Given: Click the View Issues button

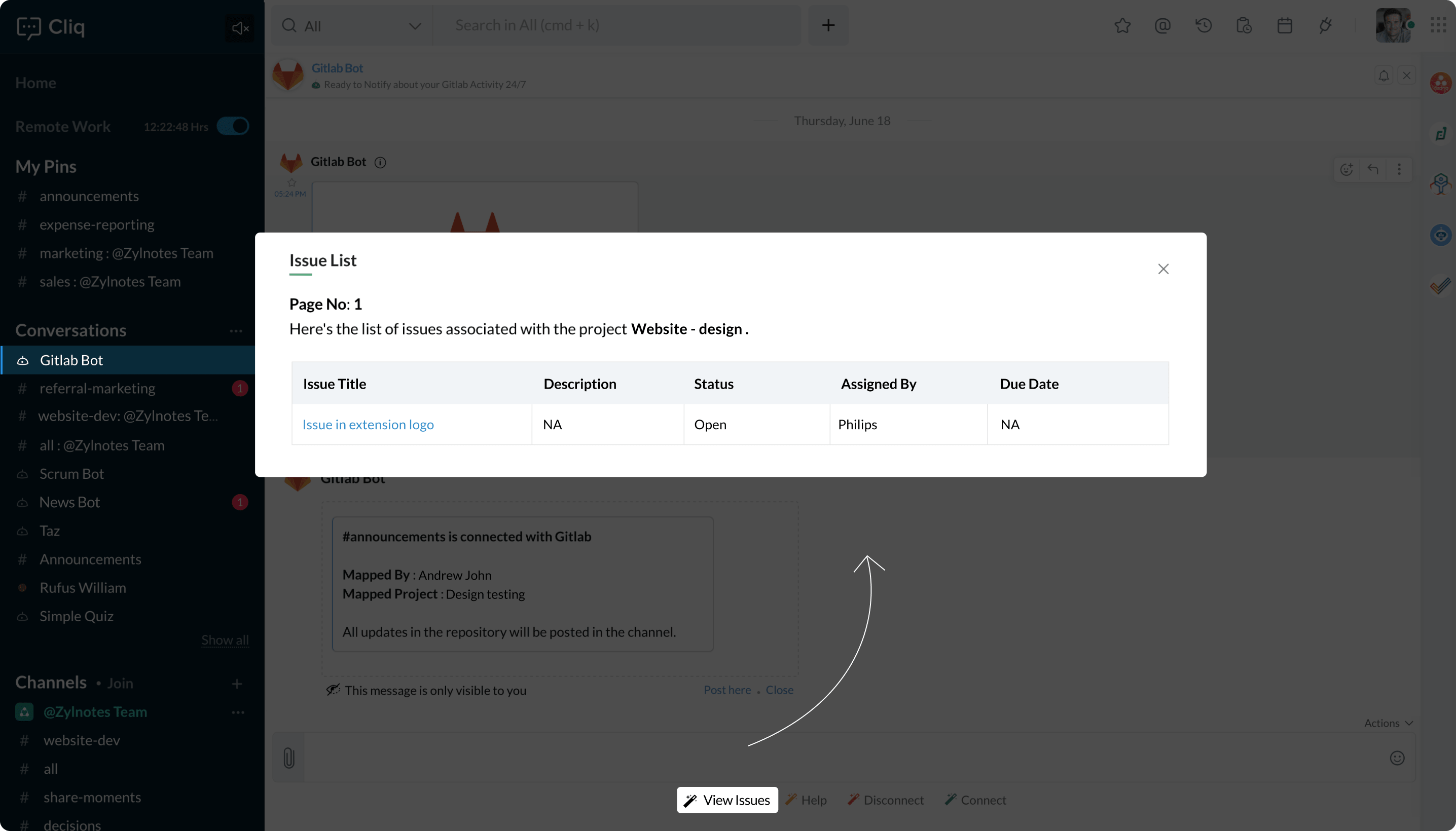Looking at the screenshot, I should pos(727,800).
